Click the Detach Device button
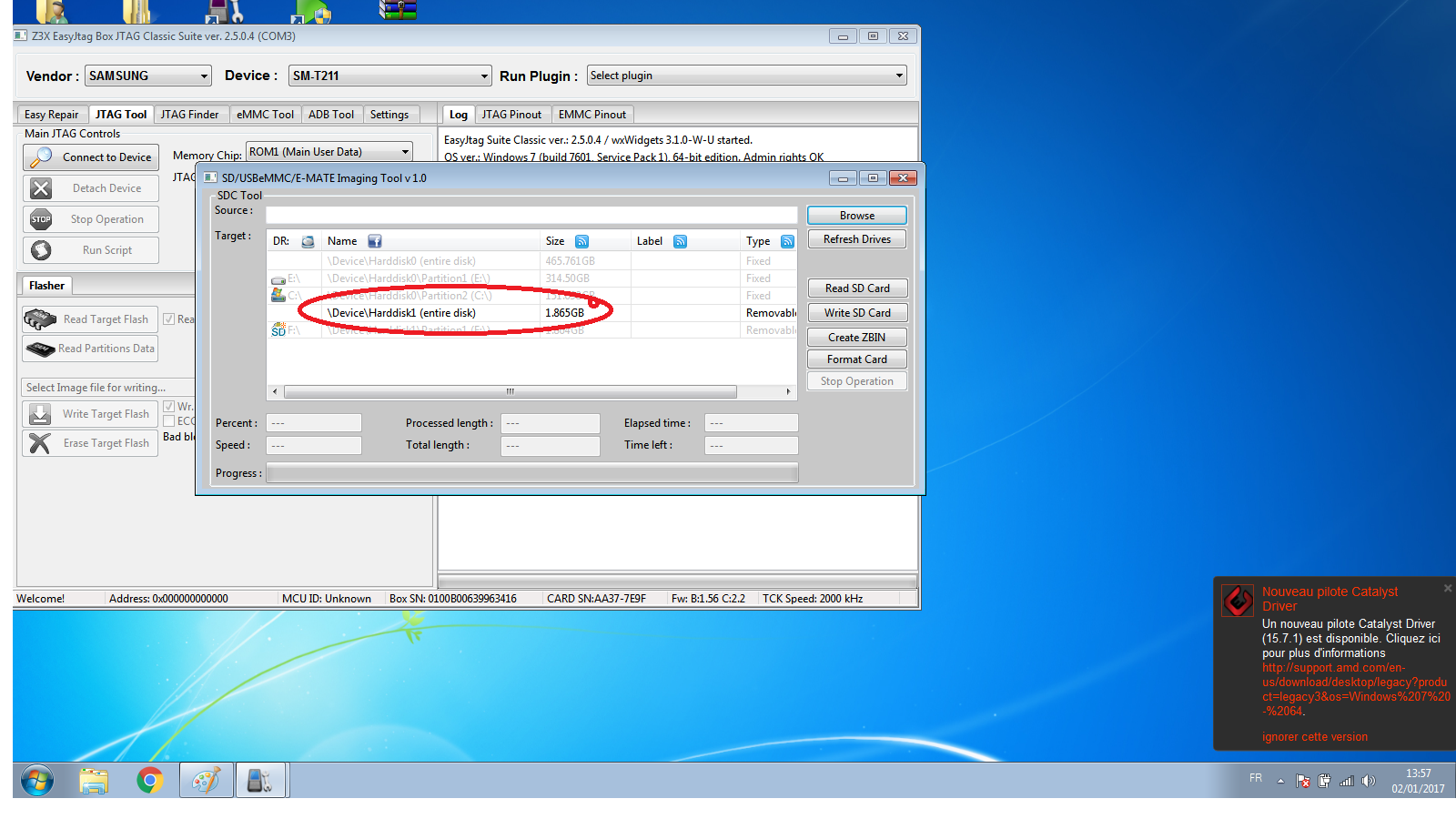 (91, 188)
